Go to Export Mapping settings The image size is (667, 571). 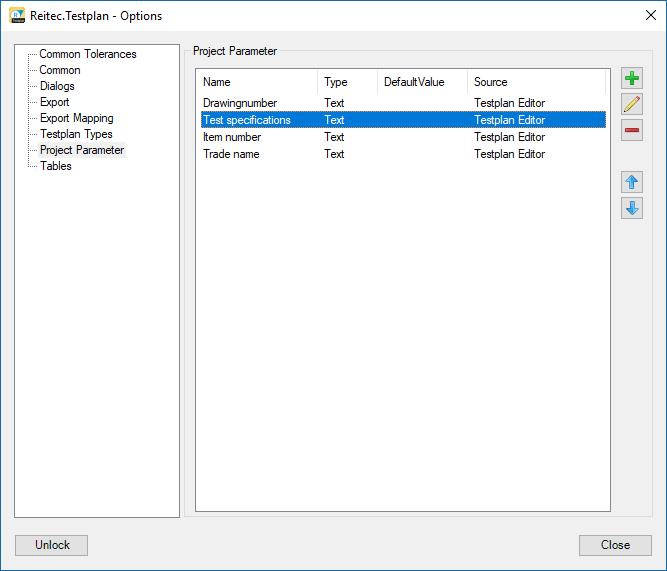tap(76, 118)
